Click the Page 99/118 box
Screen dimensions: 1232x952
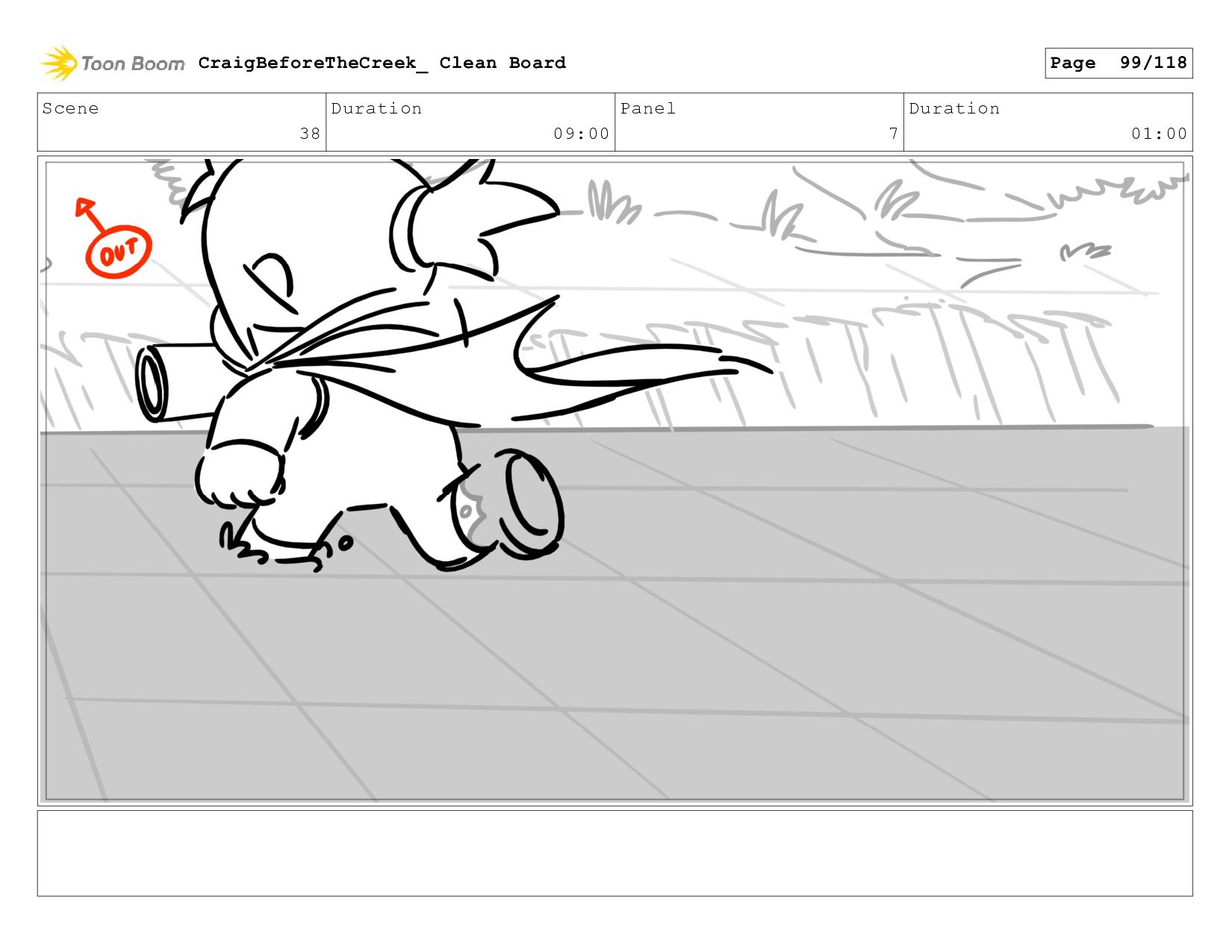tap(1119, 63)
